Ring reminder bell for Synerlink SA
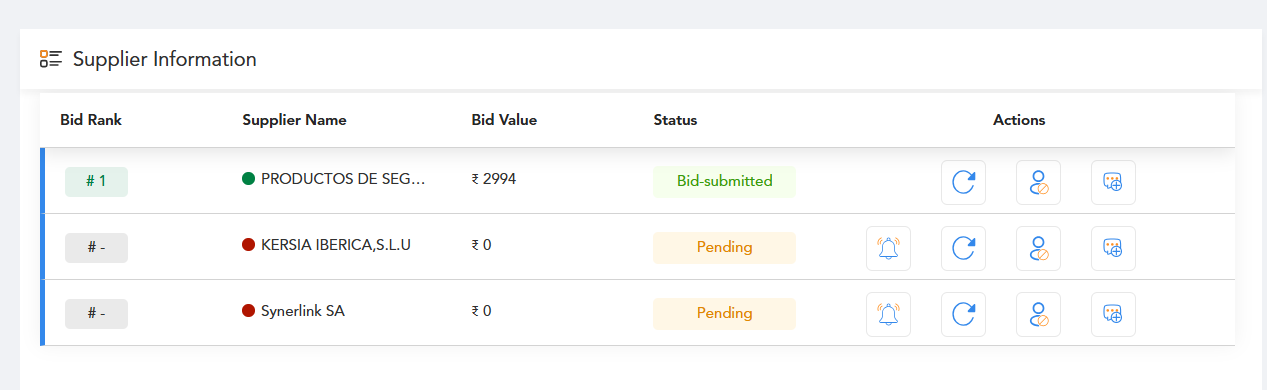The width and height of the screenshot is (1267, 390). click(x=888, y=314)
